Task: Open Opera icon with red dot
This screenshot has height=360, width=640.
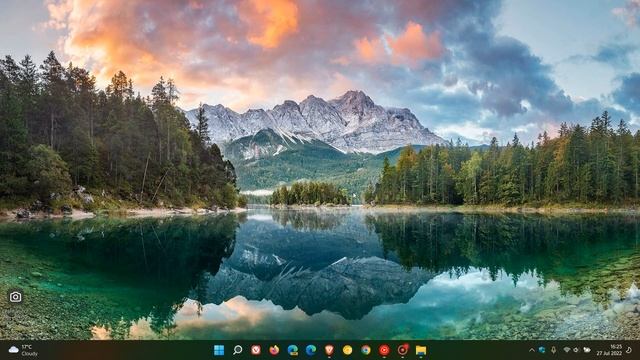Action: [402, 350]
